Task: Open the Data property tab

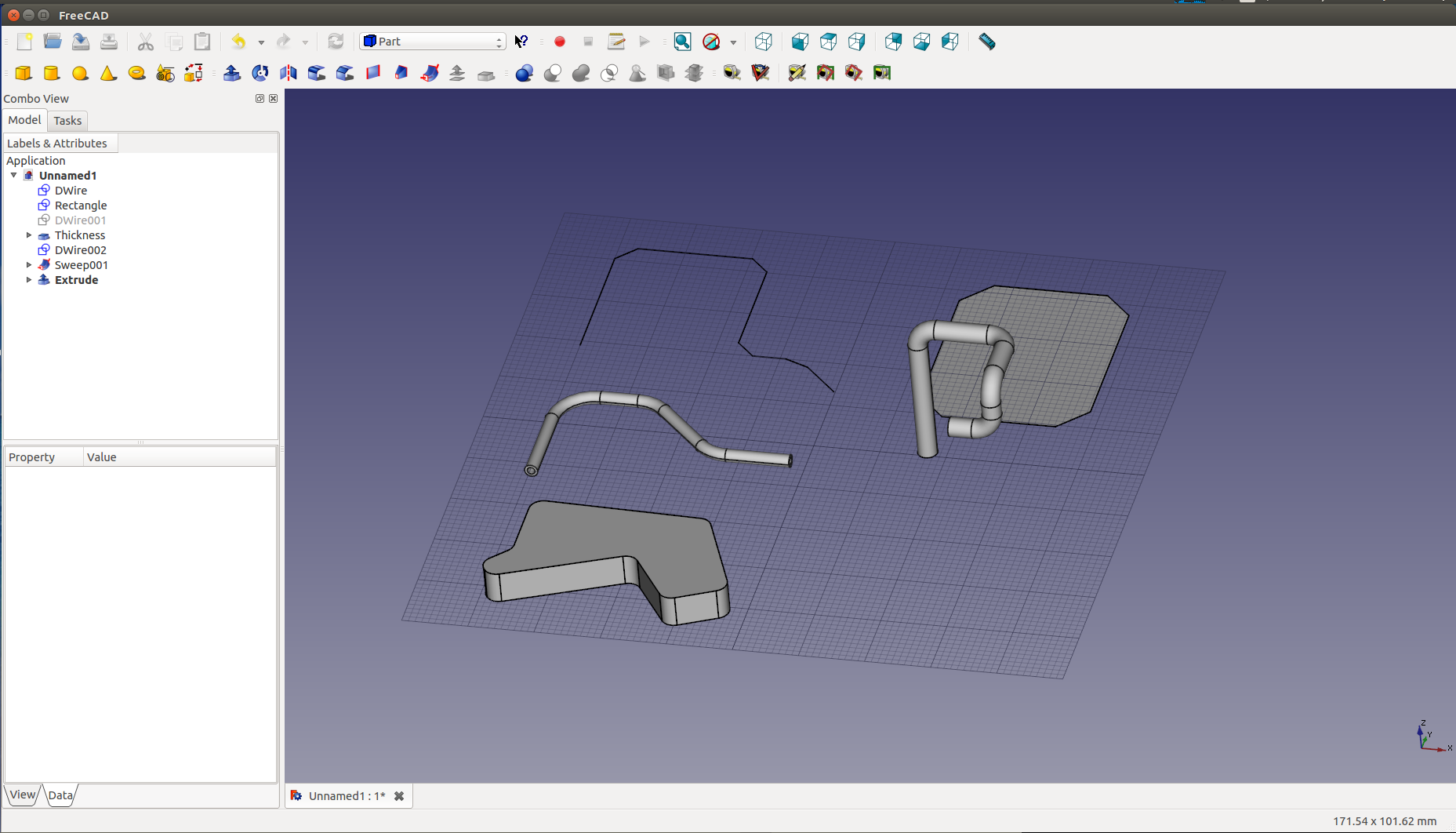Action: coord(60,795)
